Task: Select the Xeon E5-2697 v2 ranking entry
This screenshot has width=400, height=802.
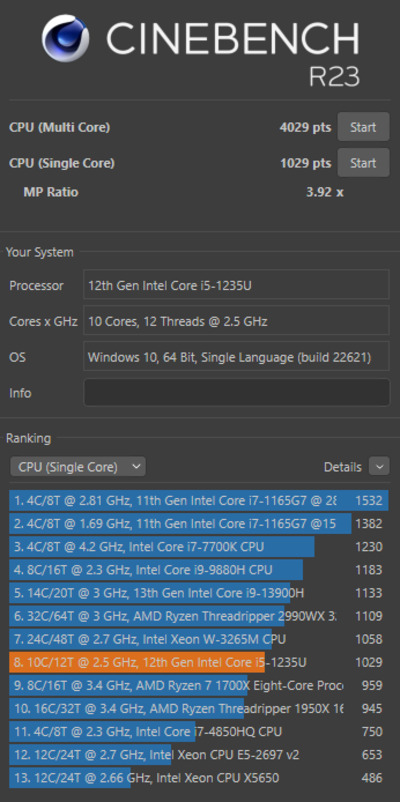Action: click(x=199, y=755)
